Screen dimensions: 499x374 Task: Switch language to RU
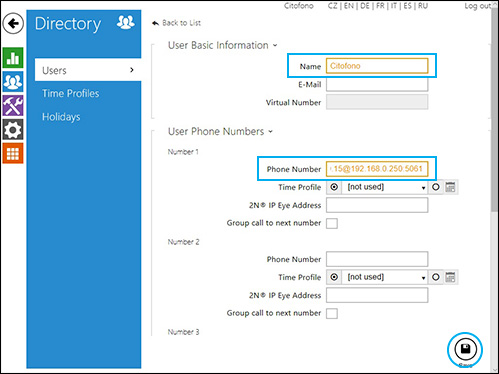423,6
